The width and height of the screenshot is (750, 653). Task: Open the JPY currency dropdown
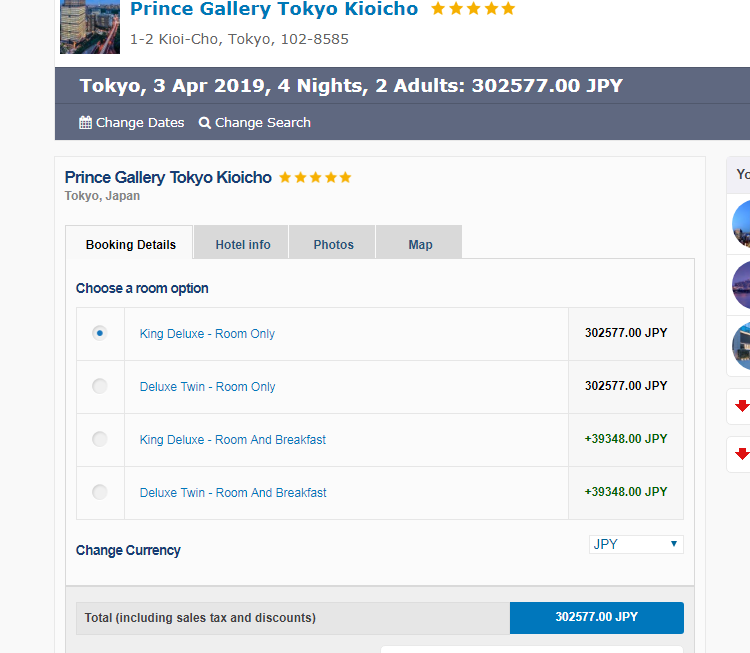tap(636, 544)
